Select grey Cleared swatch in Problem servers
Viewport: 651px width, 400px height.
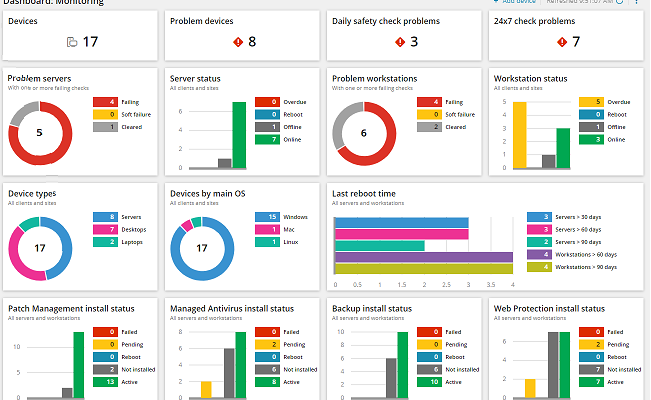(105, 127)
